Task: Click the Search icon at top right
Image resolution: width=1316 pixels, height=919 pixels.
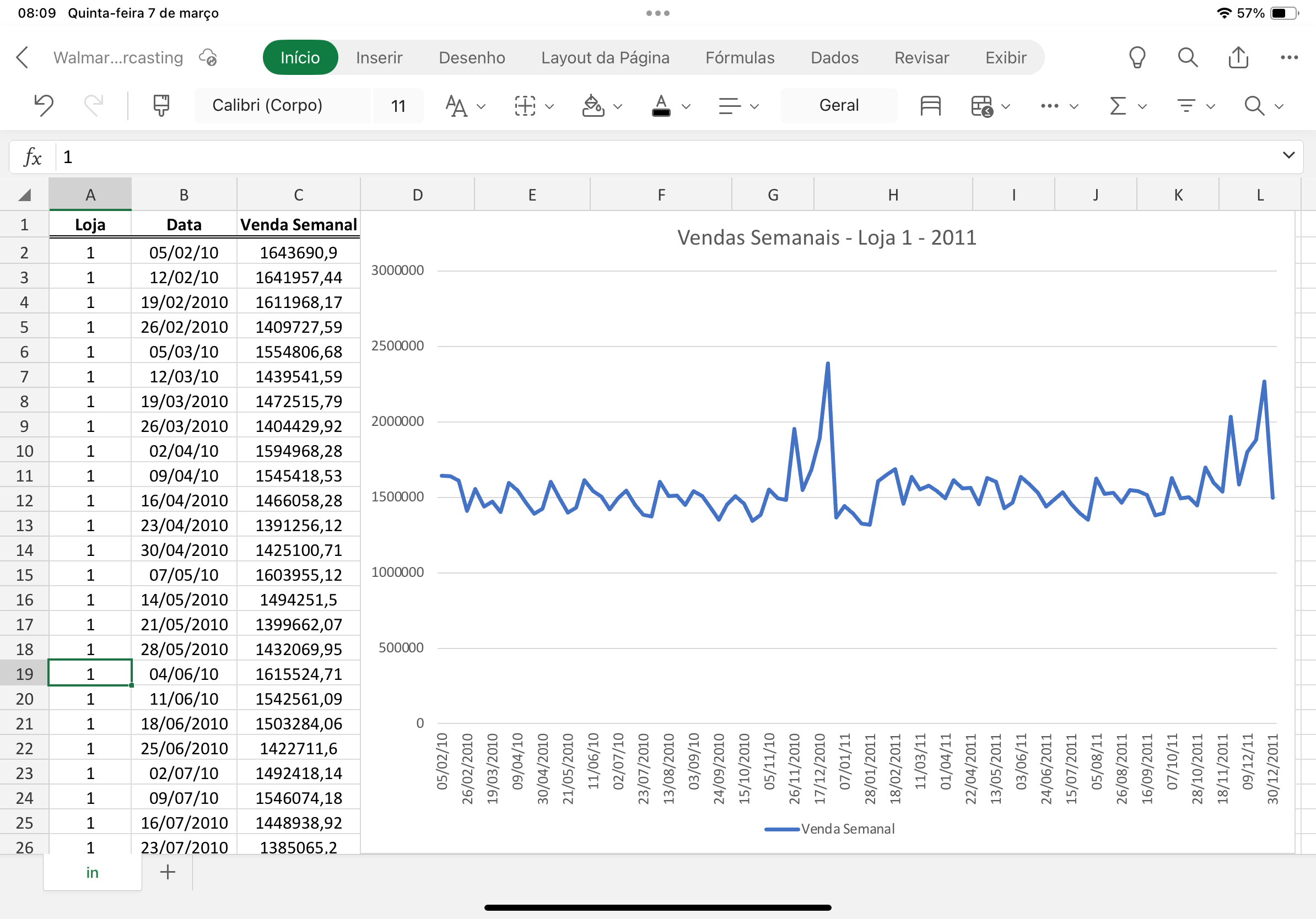Action: 1188,57
